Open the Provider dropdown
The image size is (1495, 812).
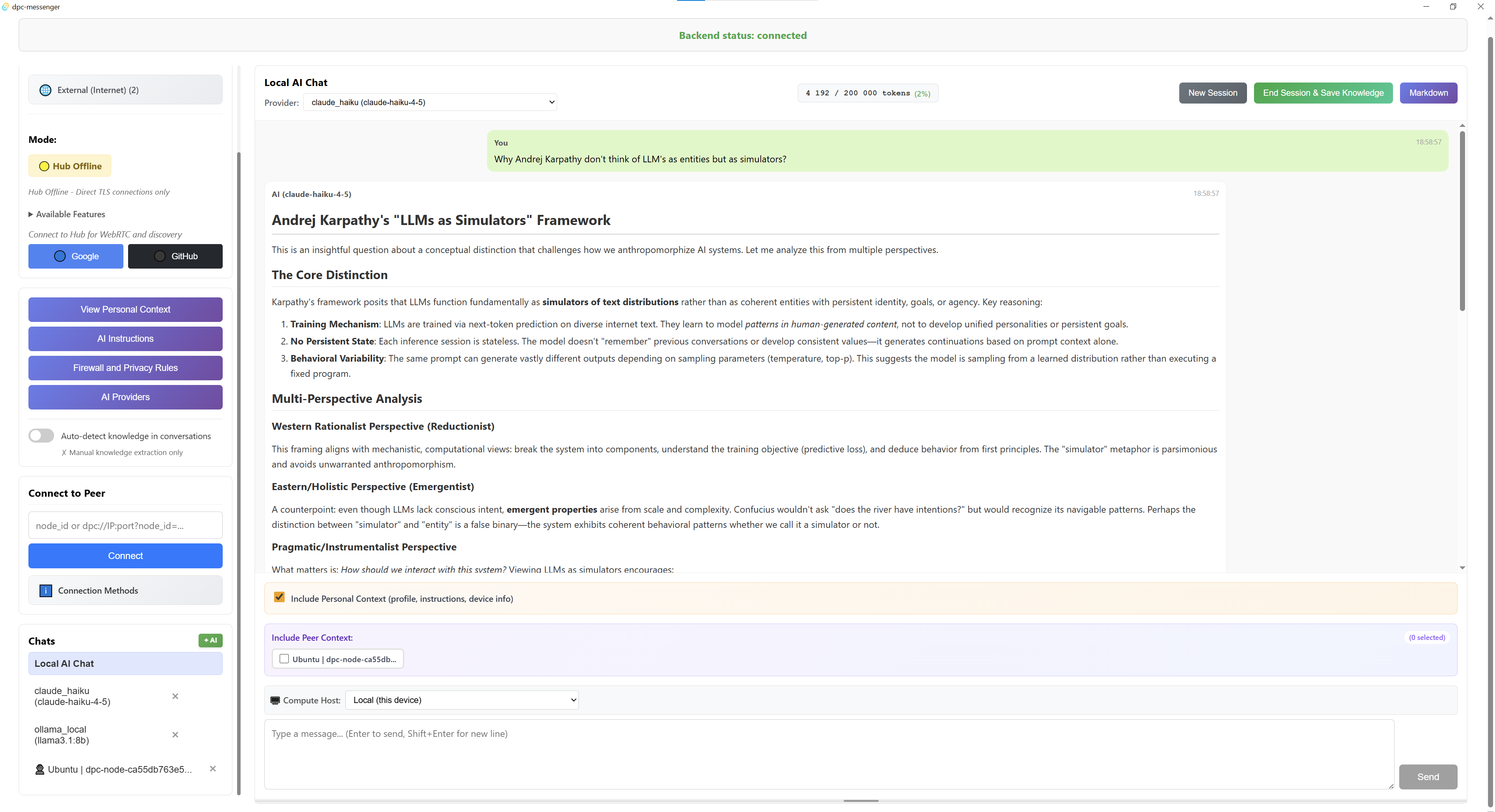point(429,102)
